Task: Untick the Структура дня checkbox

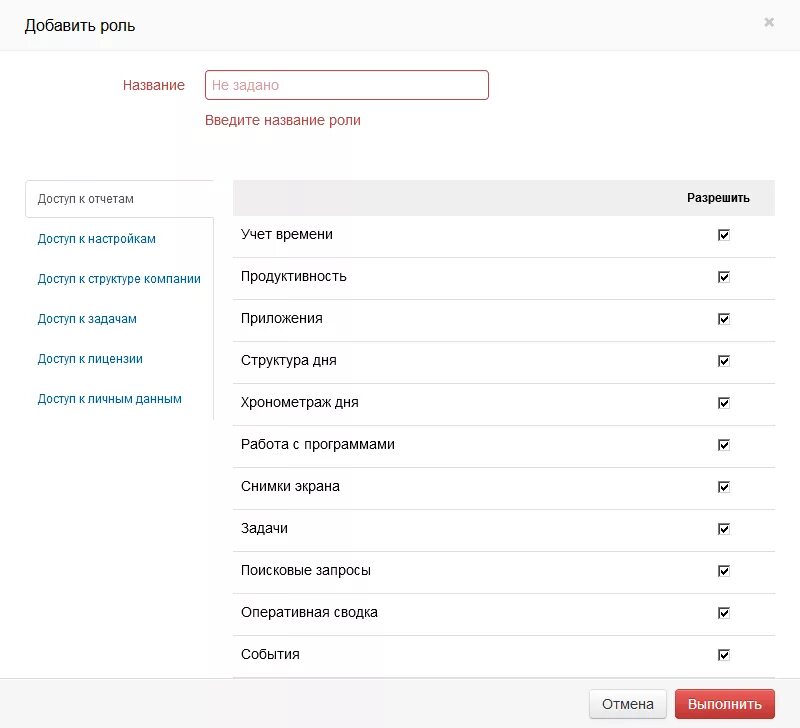Action: coord(723,361)
